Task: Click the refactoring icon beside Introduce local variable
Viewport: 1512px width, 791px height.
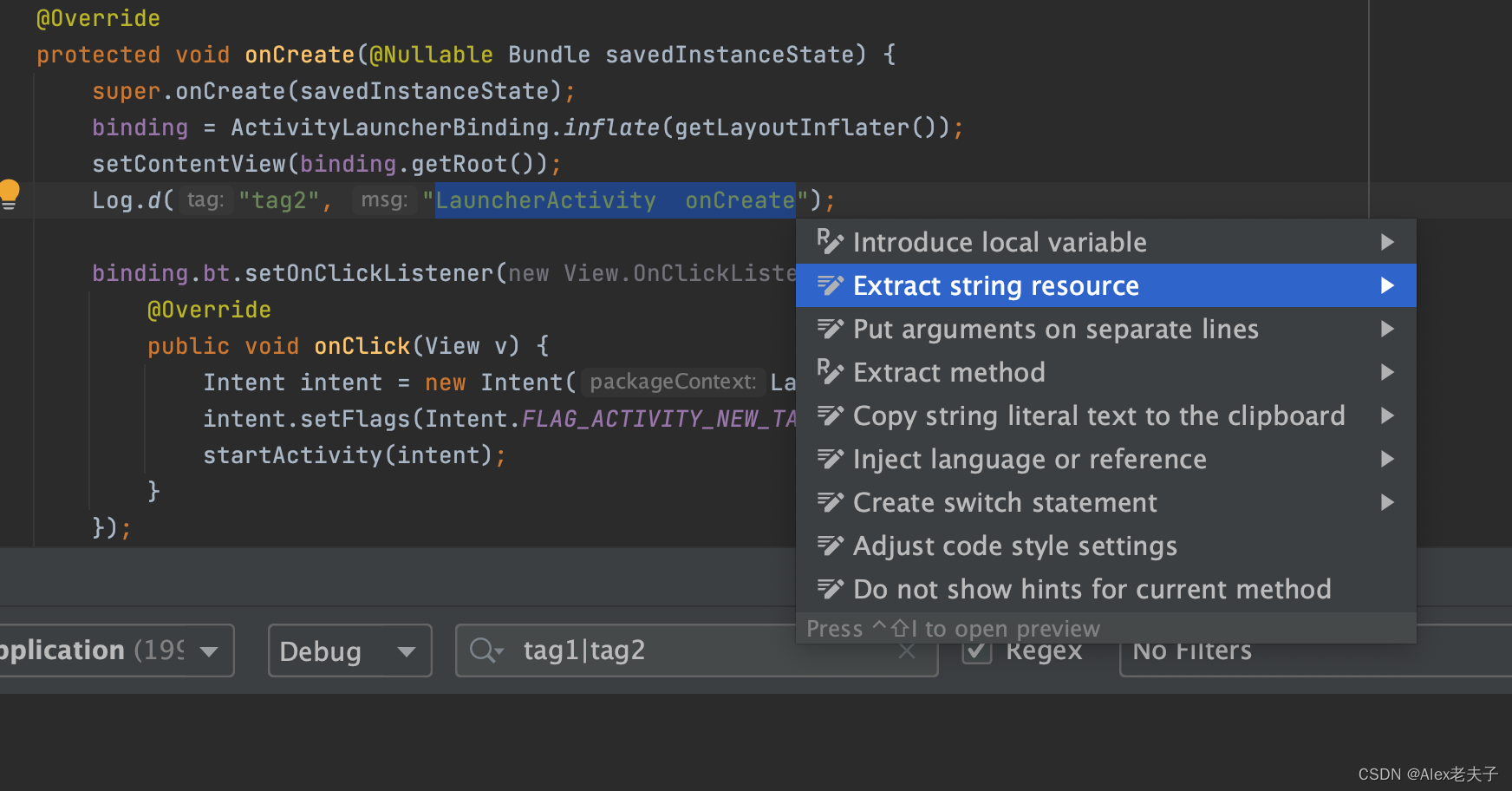Action: (x=830, y=242)
